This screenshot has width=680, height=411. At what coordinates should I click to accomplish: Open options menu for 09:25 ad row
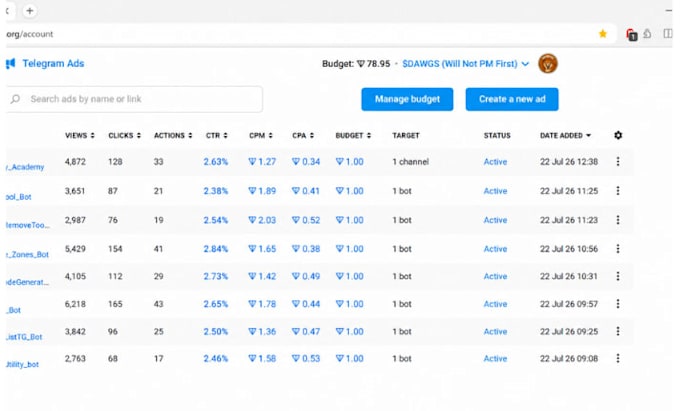[618, 331]
